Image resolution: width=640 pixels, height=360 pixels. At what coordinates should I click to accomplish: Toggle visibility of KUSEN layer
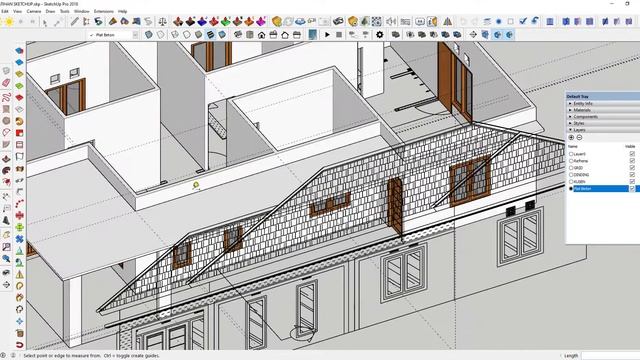tap(632, 182)
